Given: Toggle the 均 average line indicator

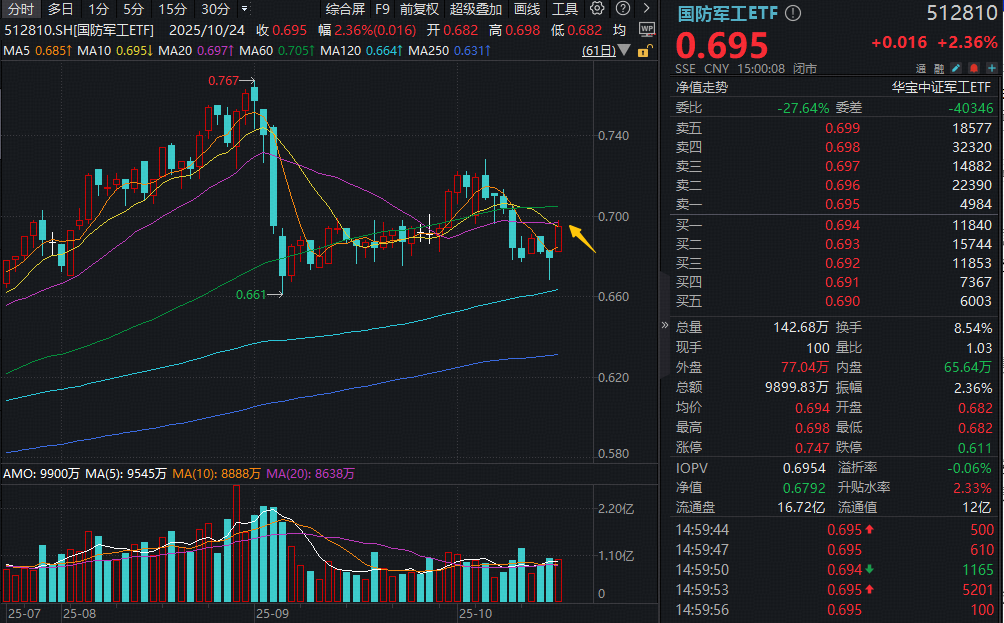Looking at the screenshot, I should pos(620,31).
